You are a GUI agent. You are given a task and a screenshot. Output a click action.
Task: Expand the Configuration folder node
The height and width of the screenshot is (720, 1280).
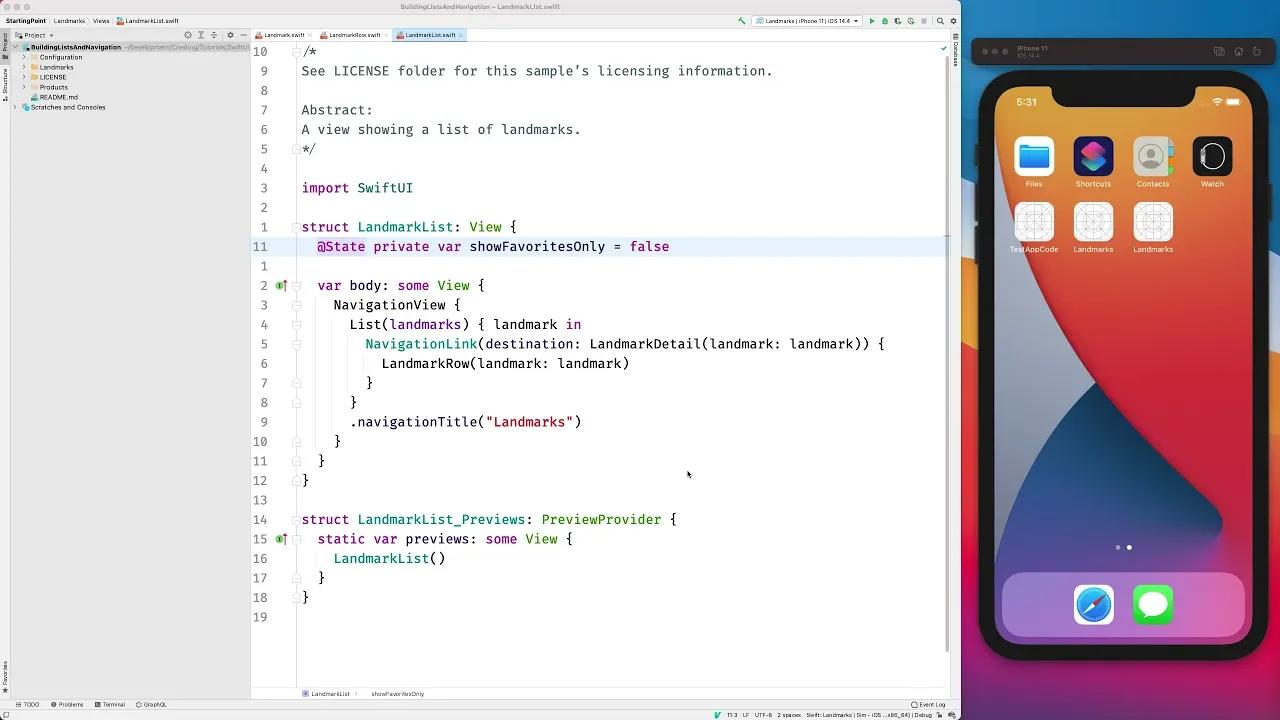(24, 57)
